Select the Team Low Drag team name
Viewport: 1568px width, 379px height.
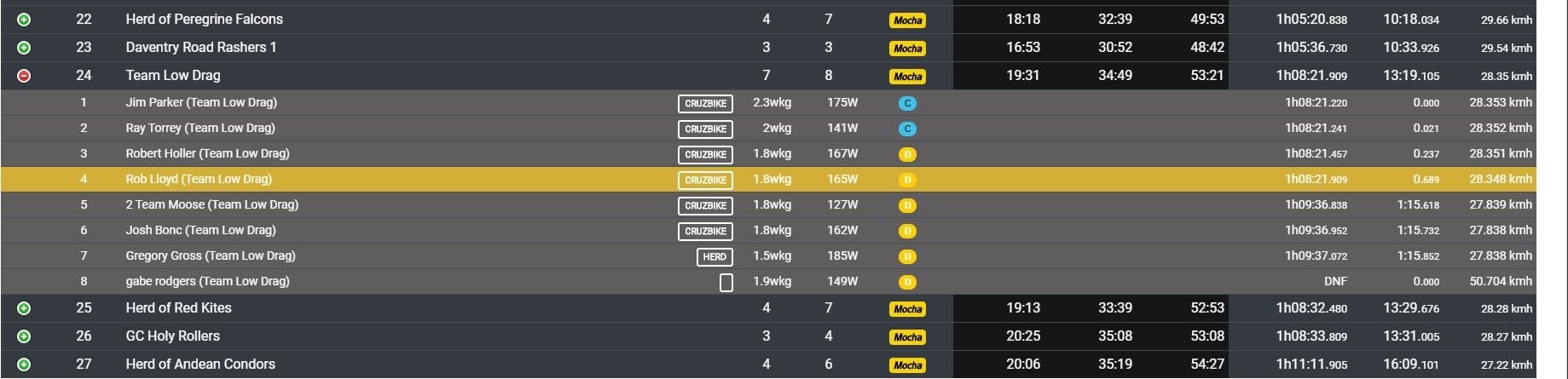(173, 75)
